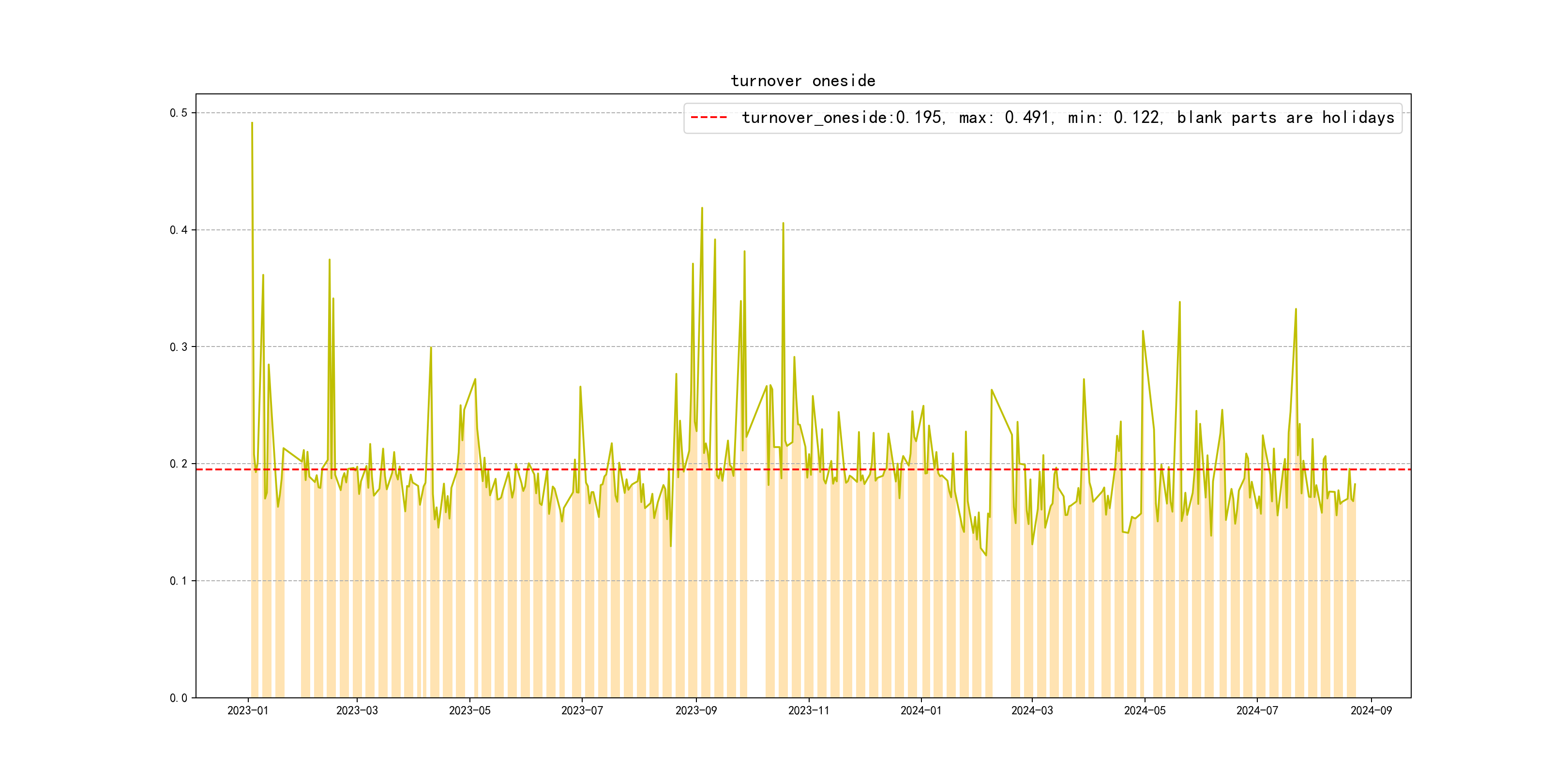Click the 2023-03 x-axis label
The width and height of the screenshot is (1568, 784).
357,710
